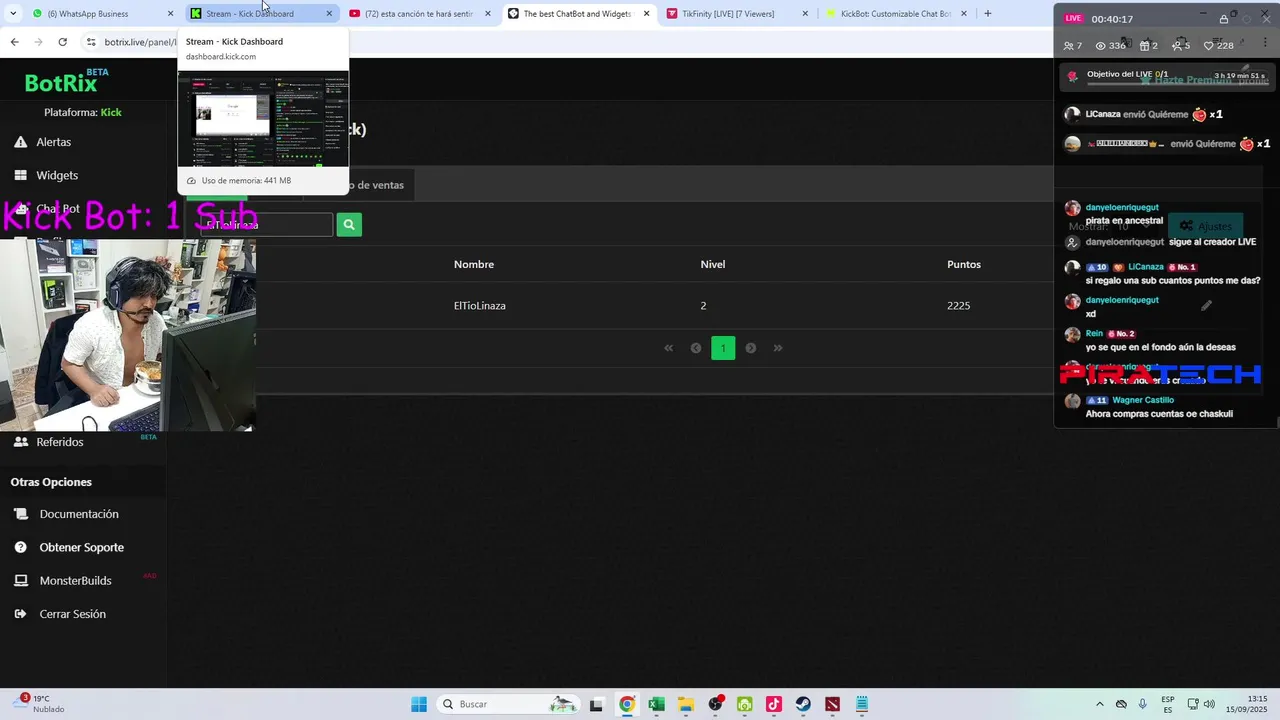Select The best ChatBot and Widgets tab
Screen dimensions: 1280x720
click(578, 14)
